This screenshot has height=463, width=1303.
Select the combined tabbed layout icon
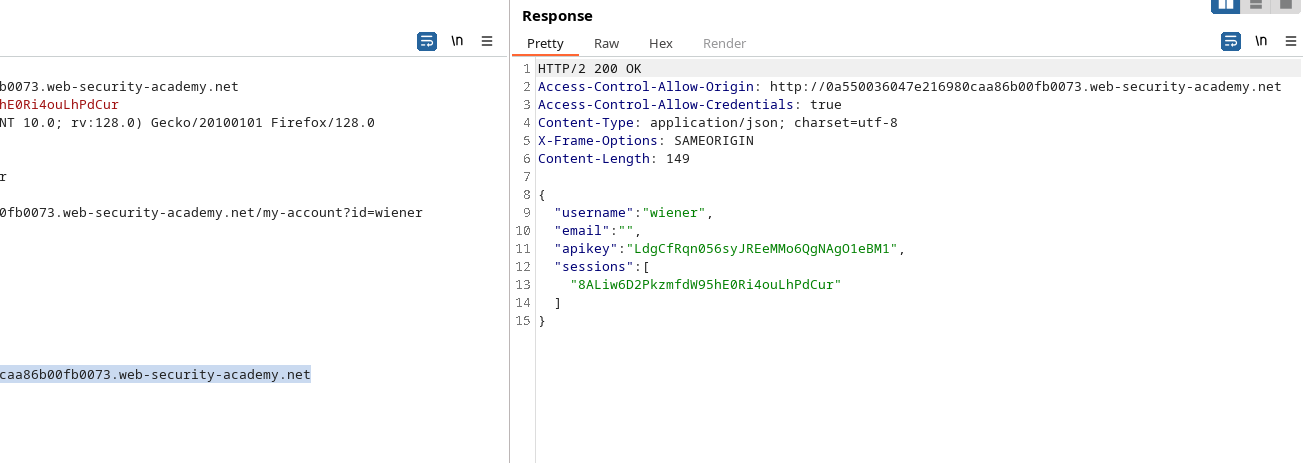pos(1286,5)
